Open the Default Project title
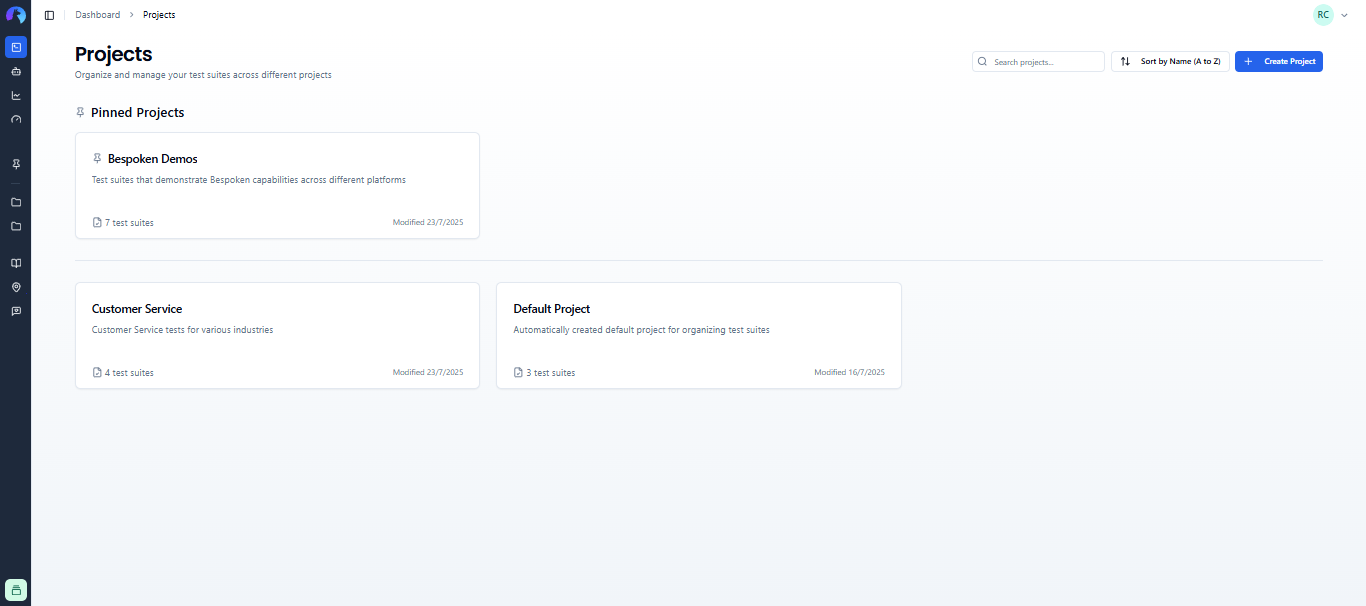The width and height of the screenshot is (1366, 606). [x=552, y=309]
